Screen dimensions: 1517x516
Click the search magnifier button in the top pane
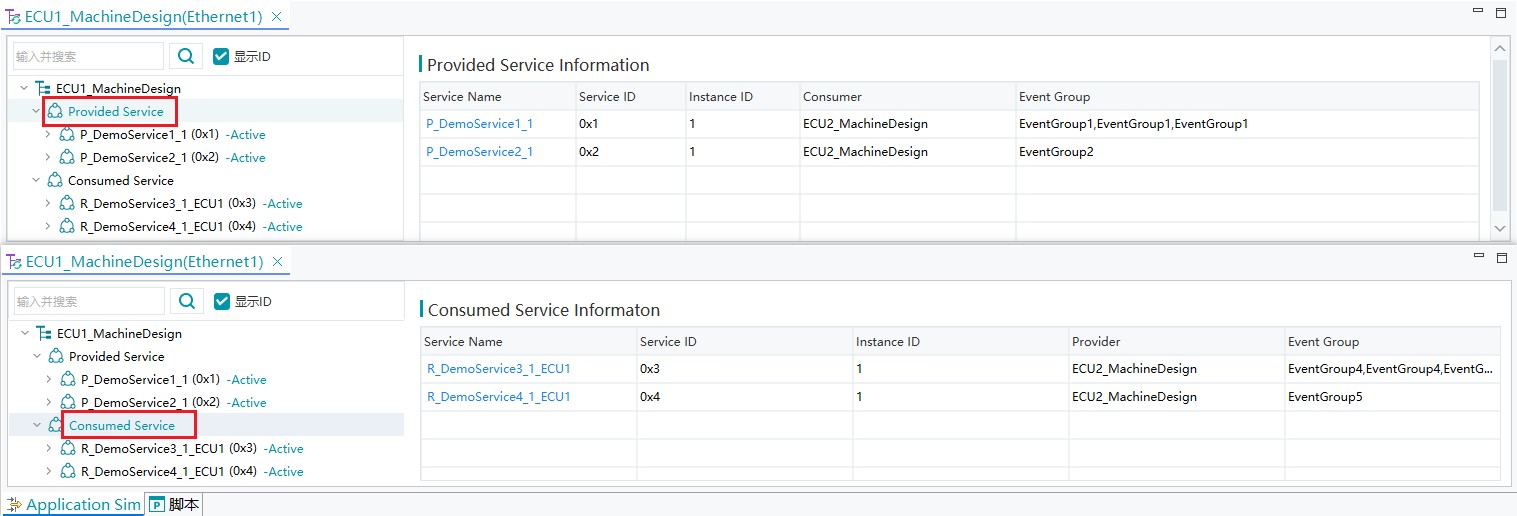[x=186, y=56]
